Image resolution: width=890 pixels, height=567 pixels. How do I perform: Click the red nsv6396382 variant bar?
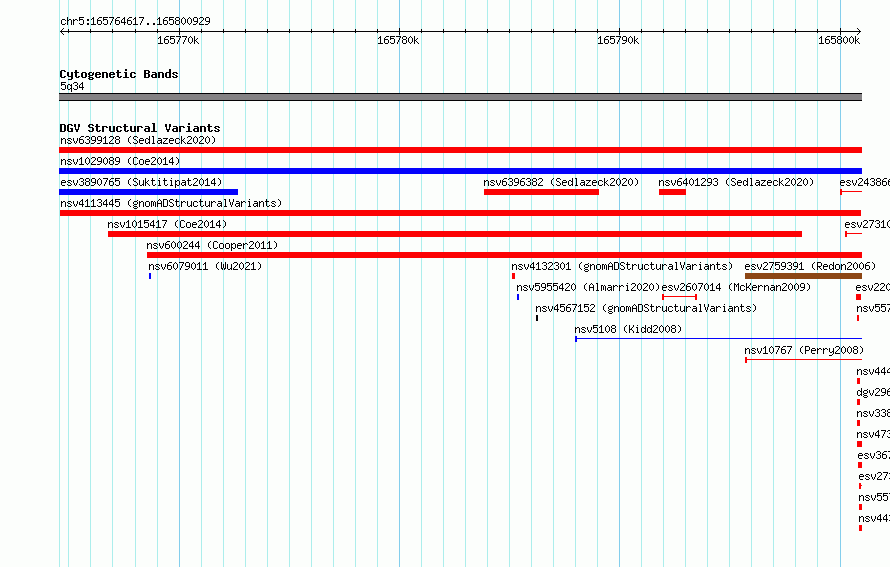tap(541, 192)
